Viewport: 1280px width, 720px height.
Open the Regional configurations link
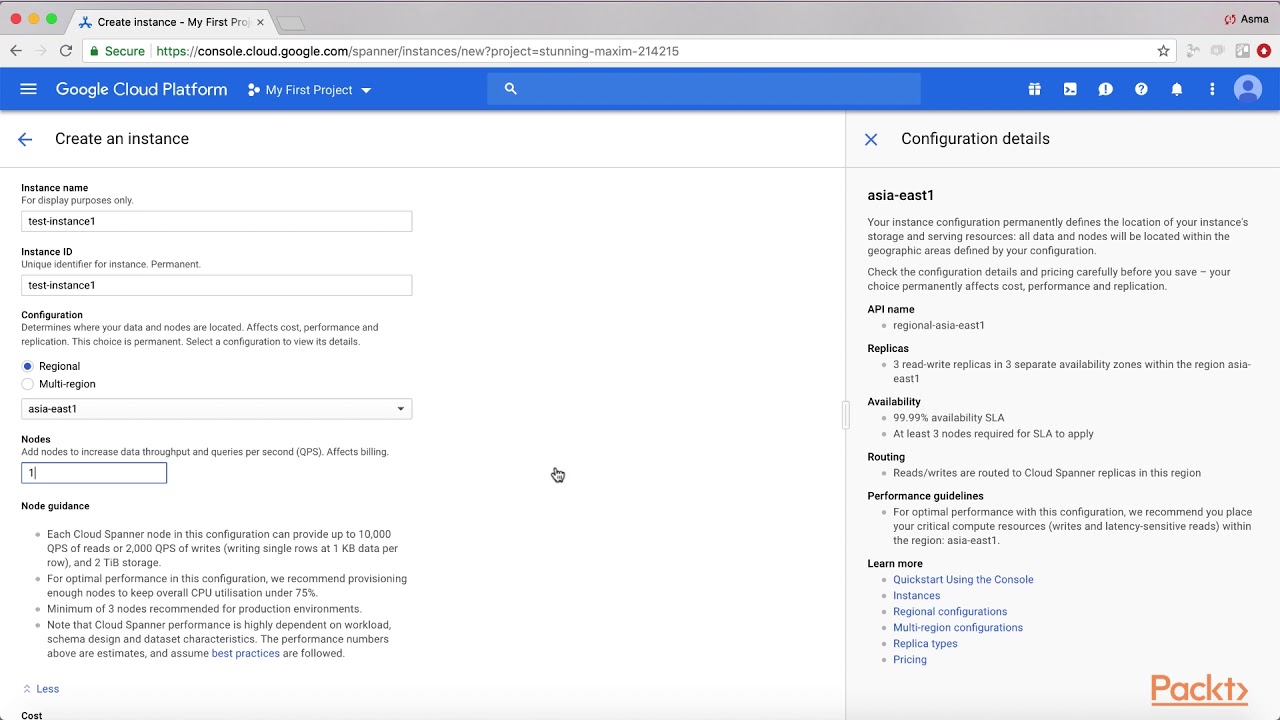coord(950,612)
